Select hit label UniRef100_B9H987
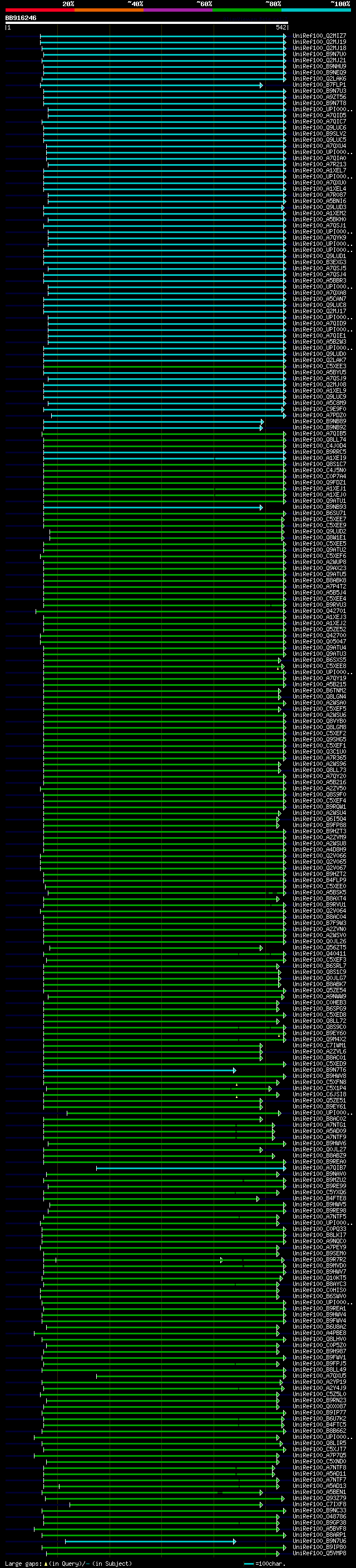 click(319, 1351)
